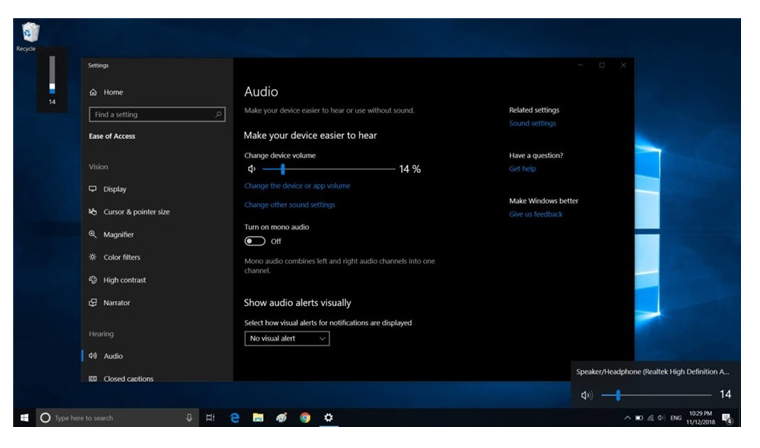
Task: Open the Display settings page
Action: coord(108,189)
